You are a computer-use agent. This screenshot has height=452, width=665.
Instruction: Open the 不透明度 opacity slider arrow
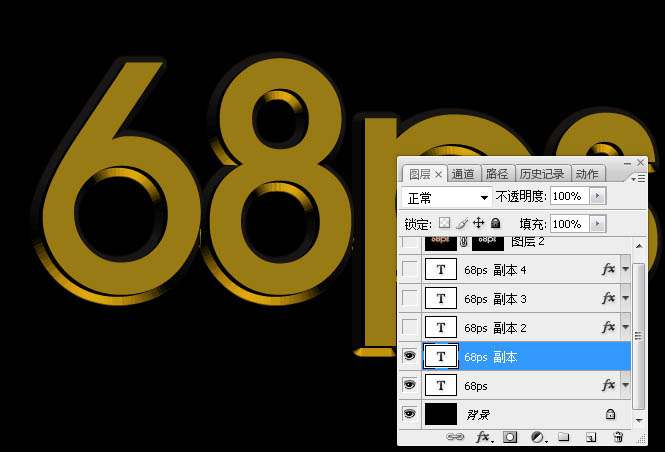tap(598, 196)
